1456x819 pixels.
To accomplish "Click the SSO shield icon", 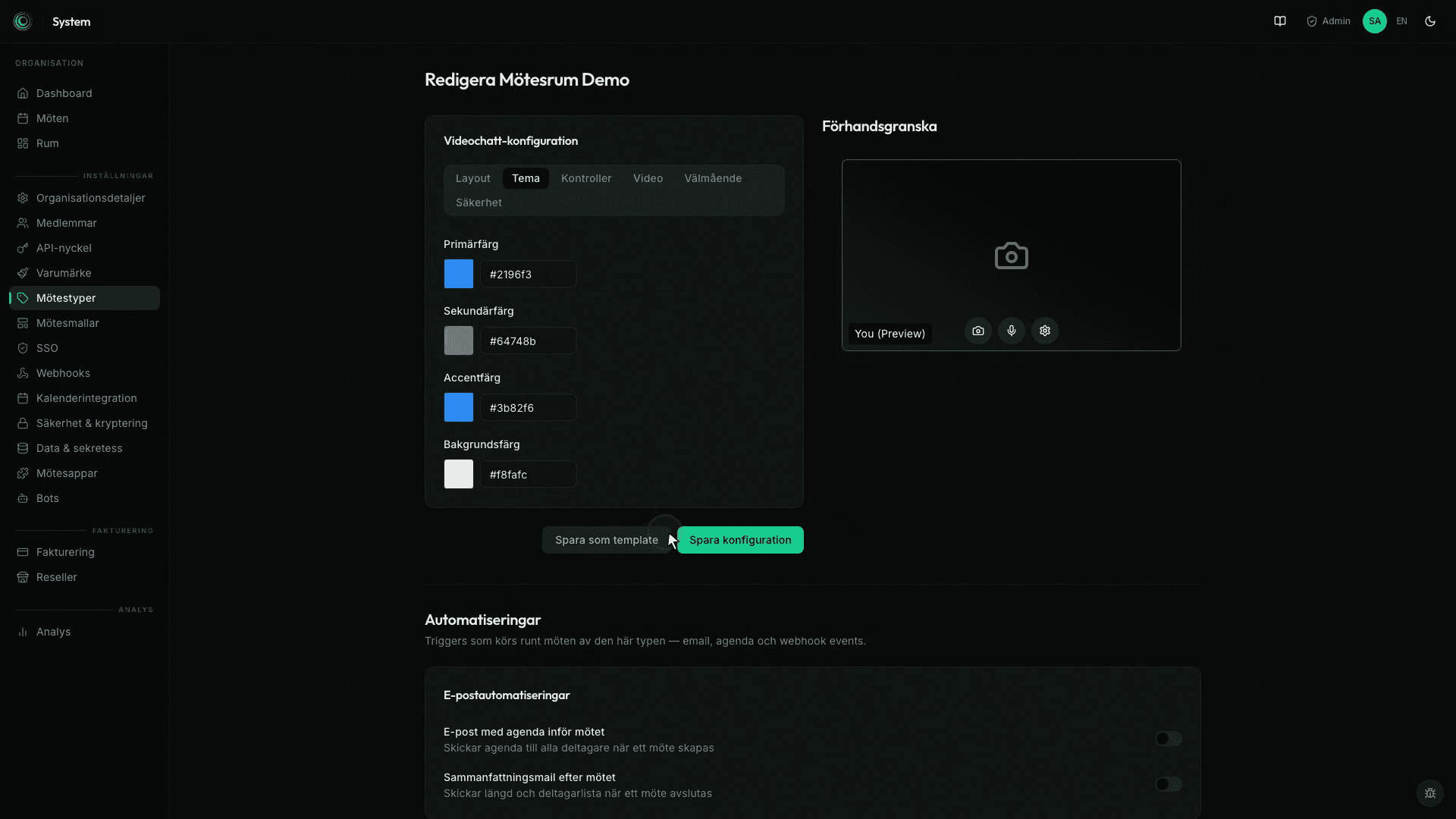I will [x=23, y=348].
